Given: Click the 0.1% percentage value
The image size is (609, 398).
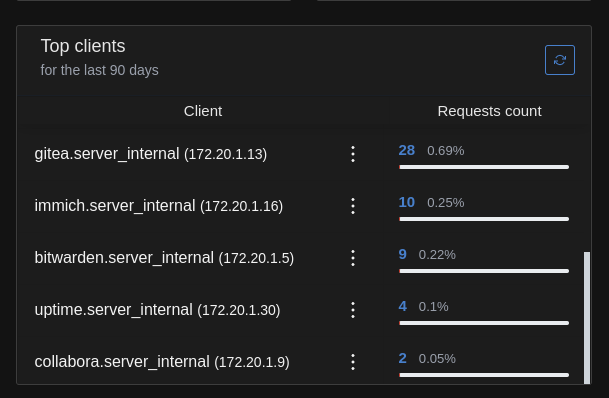Looking at the screenshot, I should point(433,307).
